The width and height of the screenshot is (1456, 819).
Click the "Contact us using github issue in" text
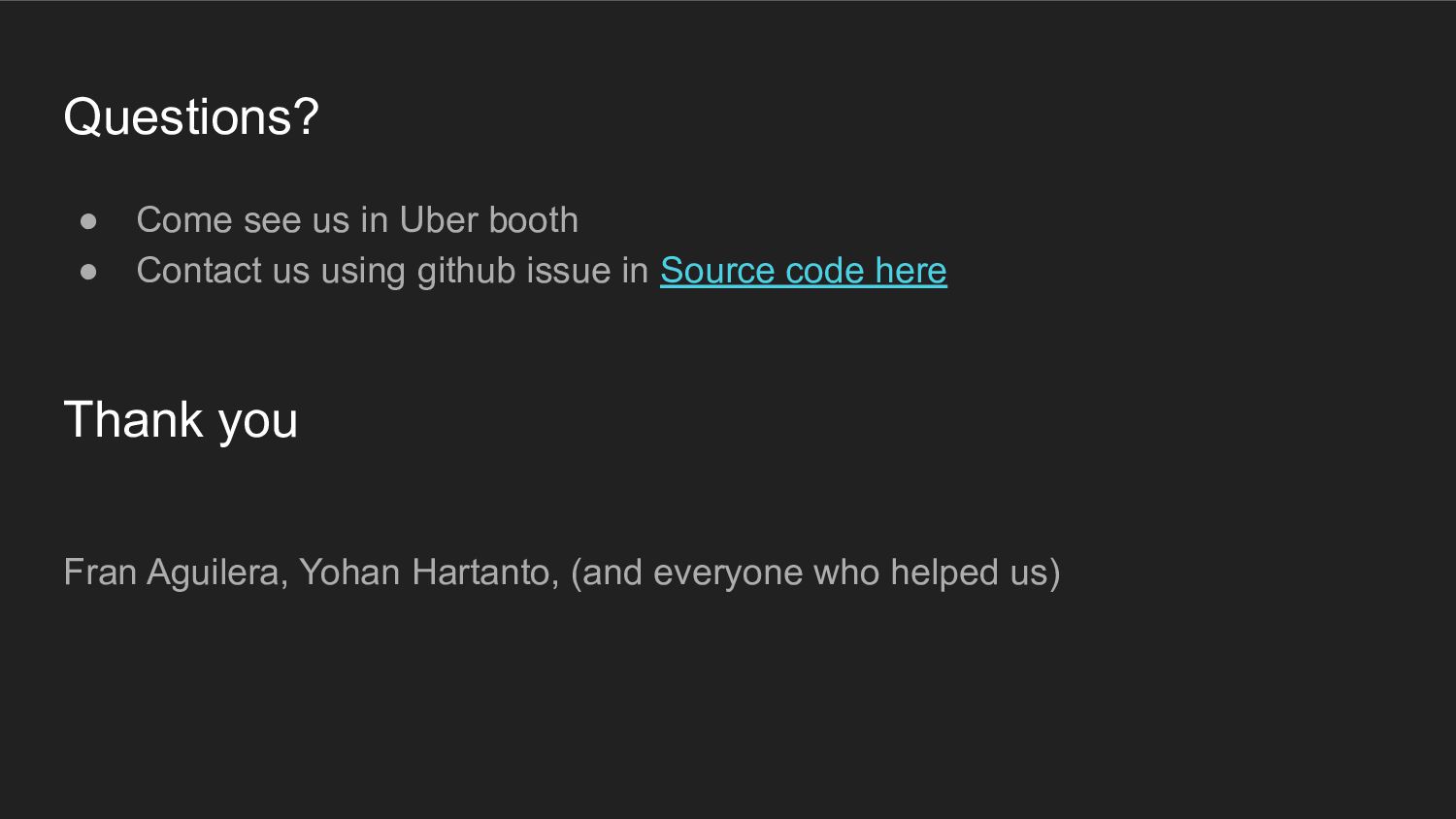(x=392, y=272)
